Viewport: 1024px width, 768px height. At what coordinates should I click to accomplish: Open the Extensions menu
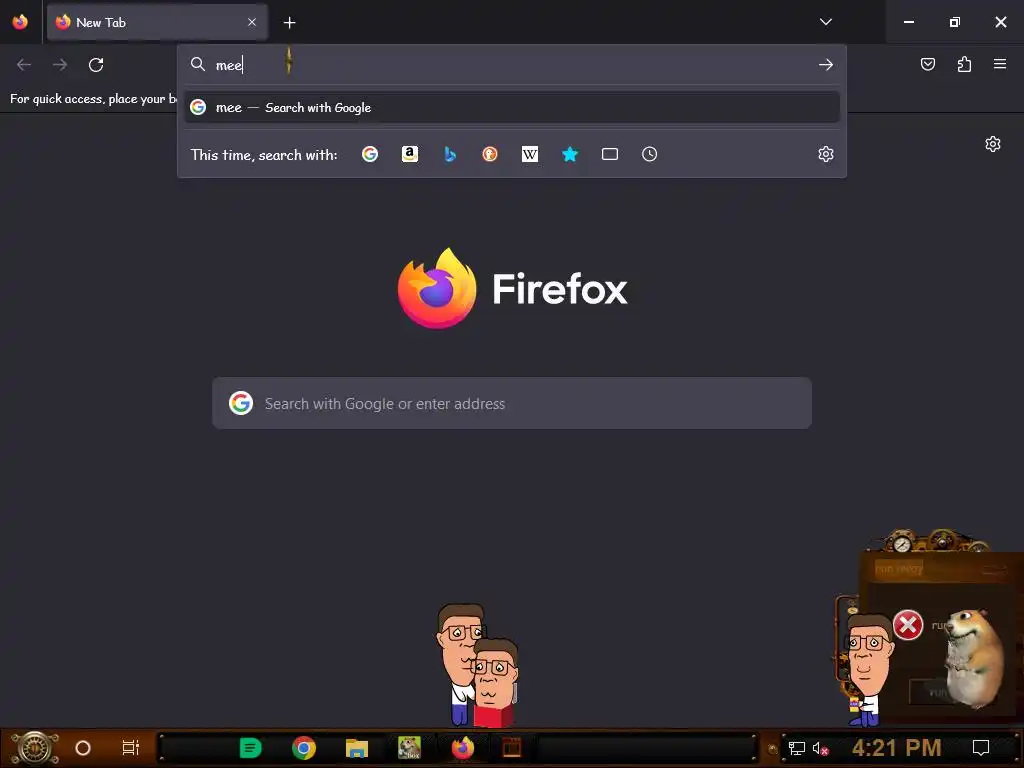(x=964, y=64)
